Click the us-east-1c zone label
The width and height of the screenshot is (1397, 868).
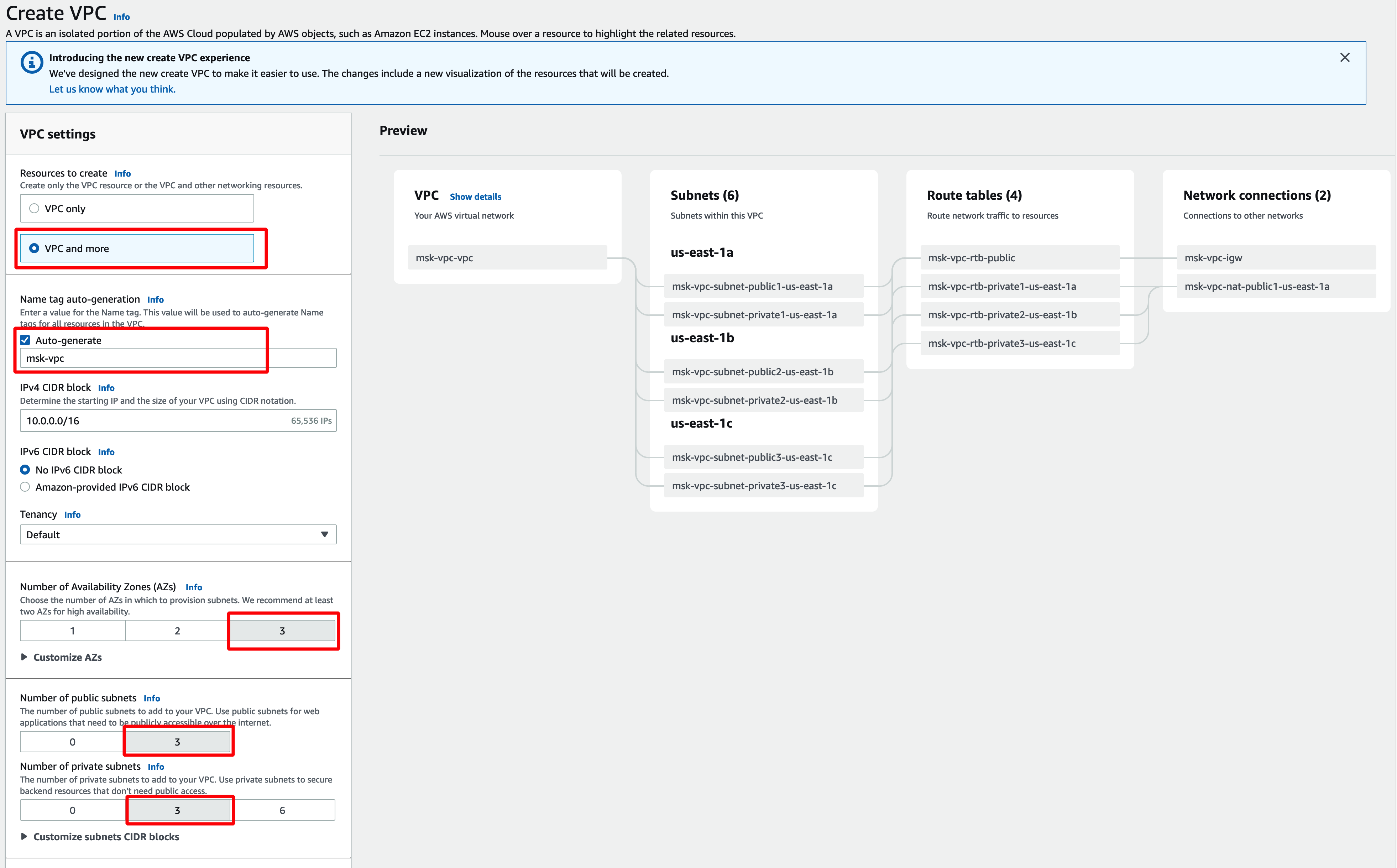(x=701, y=424)
